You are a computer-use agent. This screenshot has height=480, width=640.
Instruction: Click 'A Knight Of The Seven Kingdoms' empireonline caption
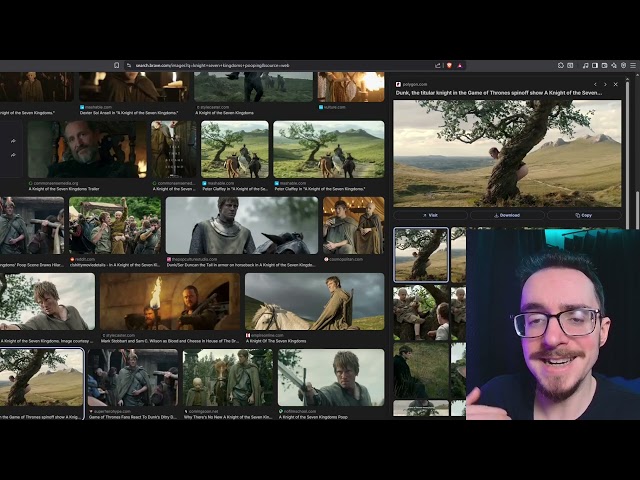click(276, 341)
